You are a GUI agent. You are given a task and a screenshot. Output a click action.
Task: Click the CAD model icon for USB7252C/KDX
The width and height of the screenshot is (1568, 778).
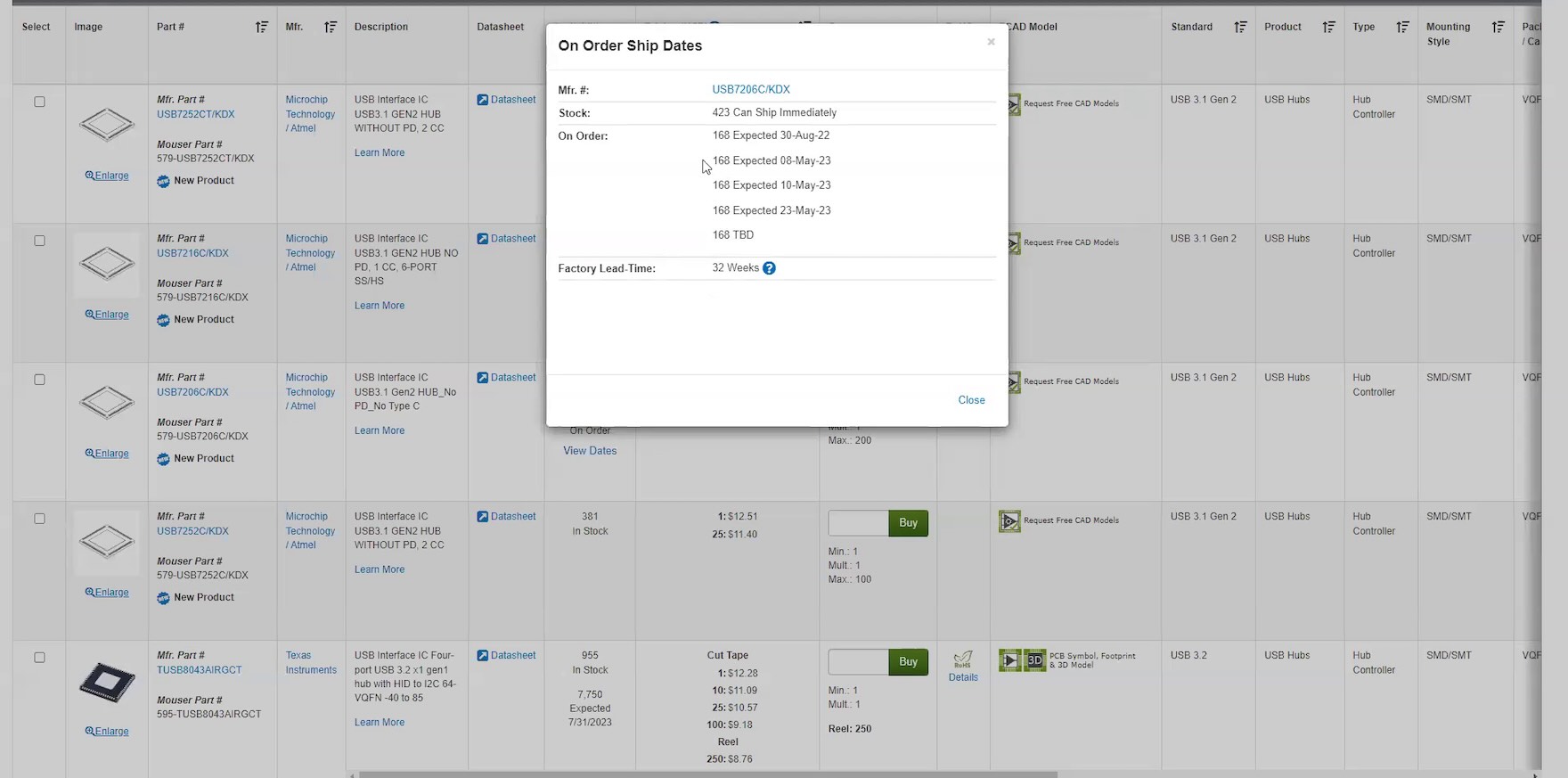pyautogui.click(x=1009, y=520)
